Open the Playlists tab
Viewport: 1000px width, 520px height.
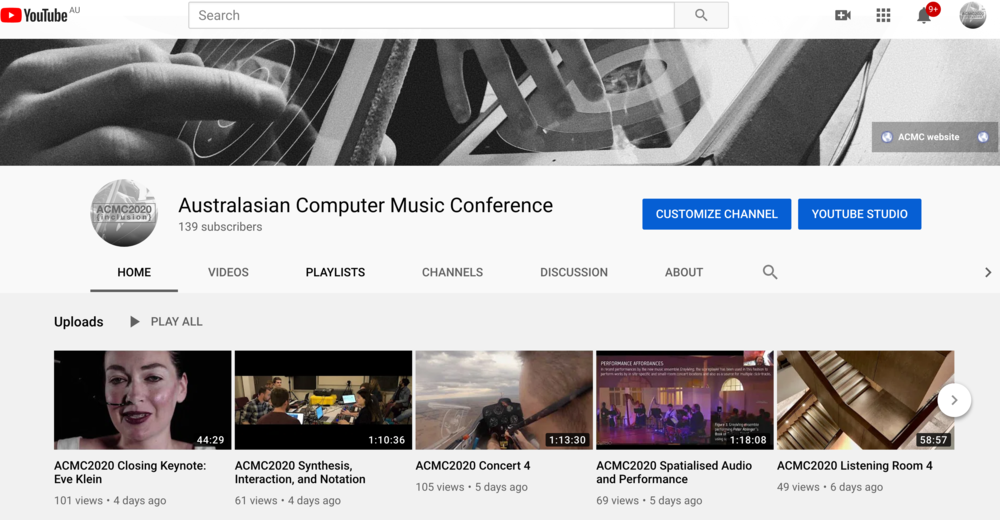(x=335, y=272)
